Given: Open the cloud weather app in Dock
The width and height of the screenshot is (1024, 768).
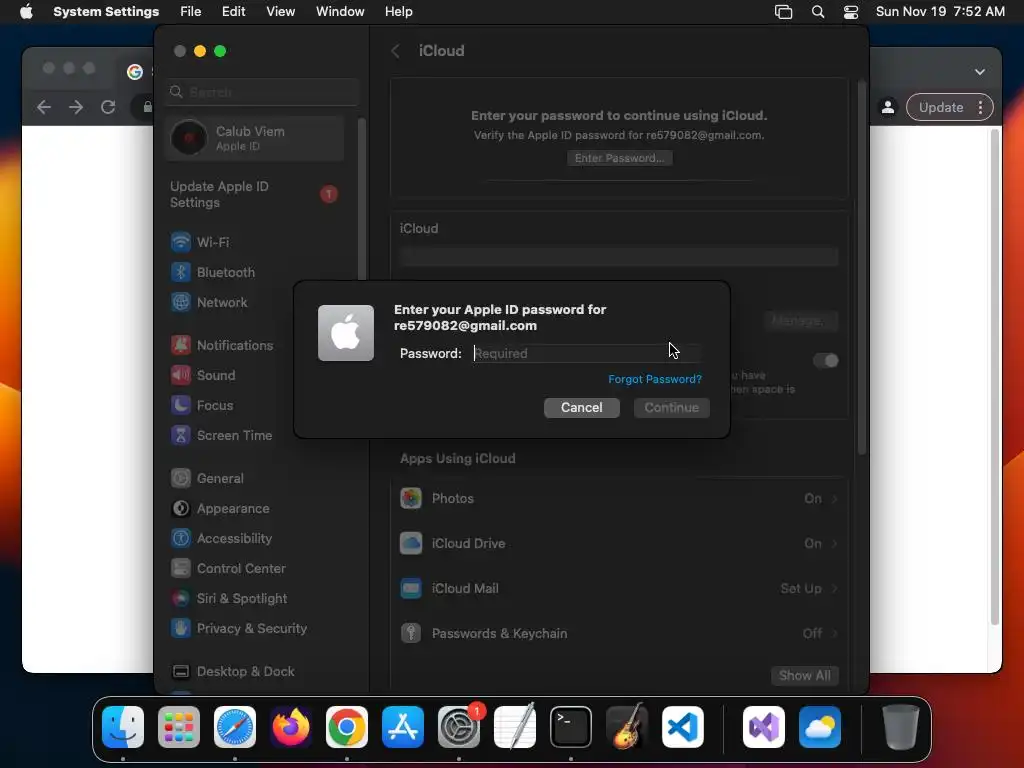Looking at the screenshot, I should click(820, 727).
